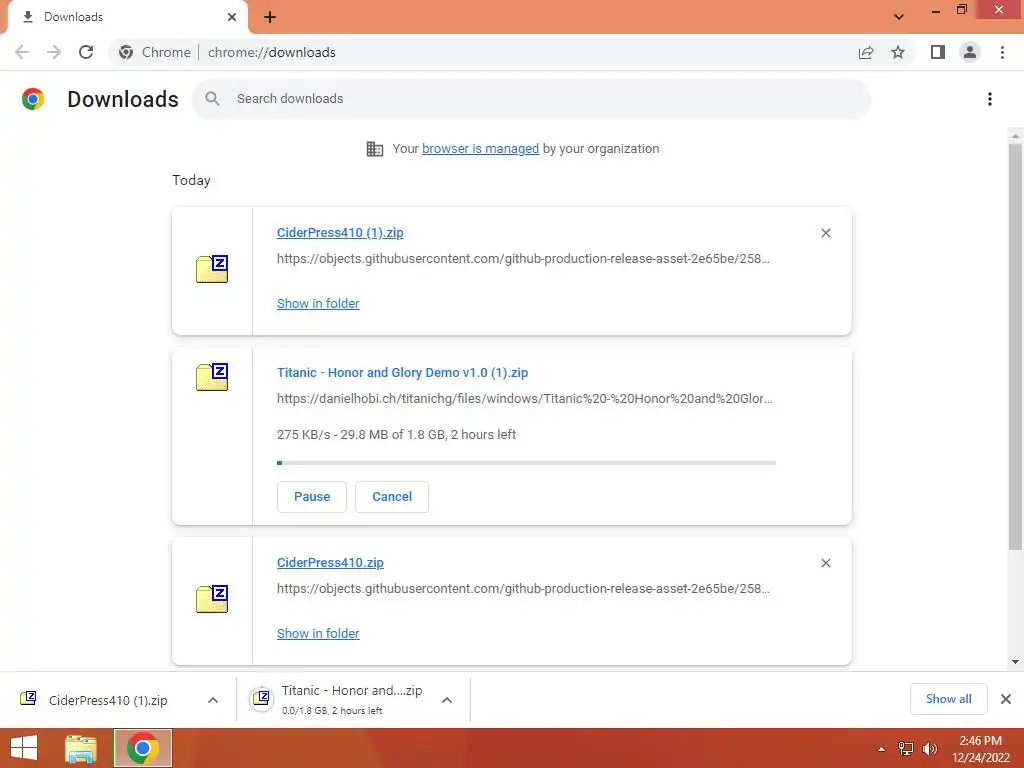Click CiderPress410 (1).zip item in download shelf
The width and height of the screenshot is (1024, 768).
pyautogui.click(x=108, y=700)
